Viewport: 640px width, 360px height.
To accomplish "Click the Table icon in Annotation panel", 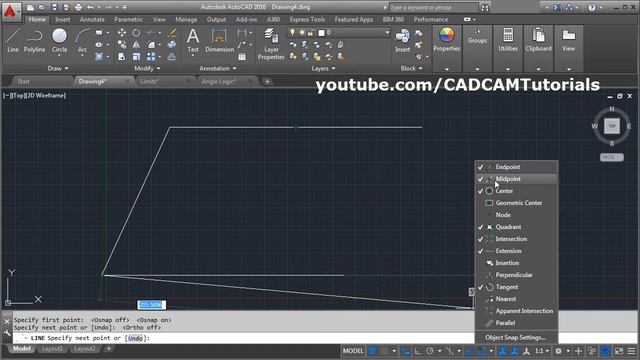I will [x=242, y=57].
